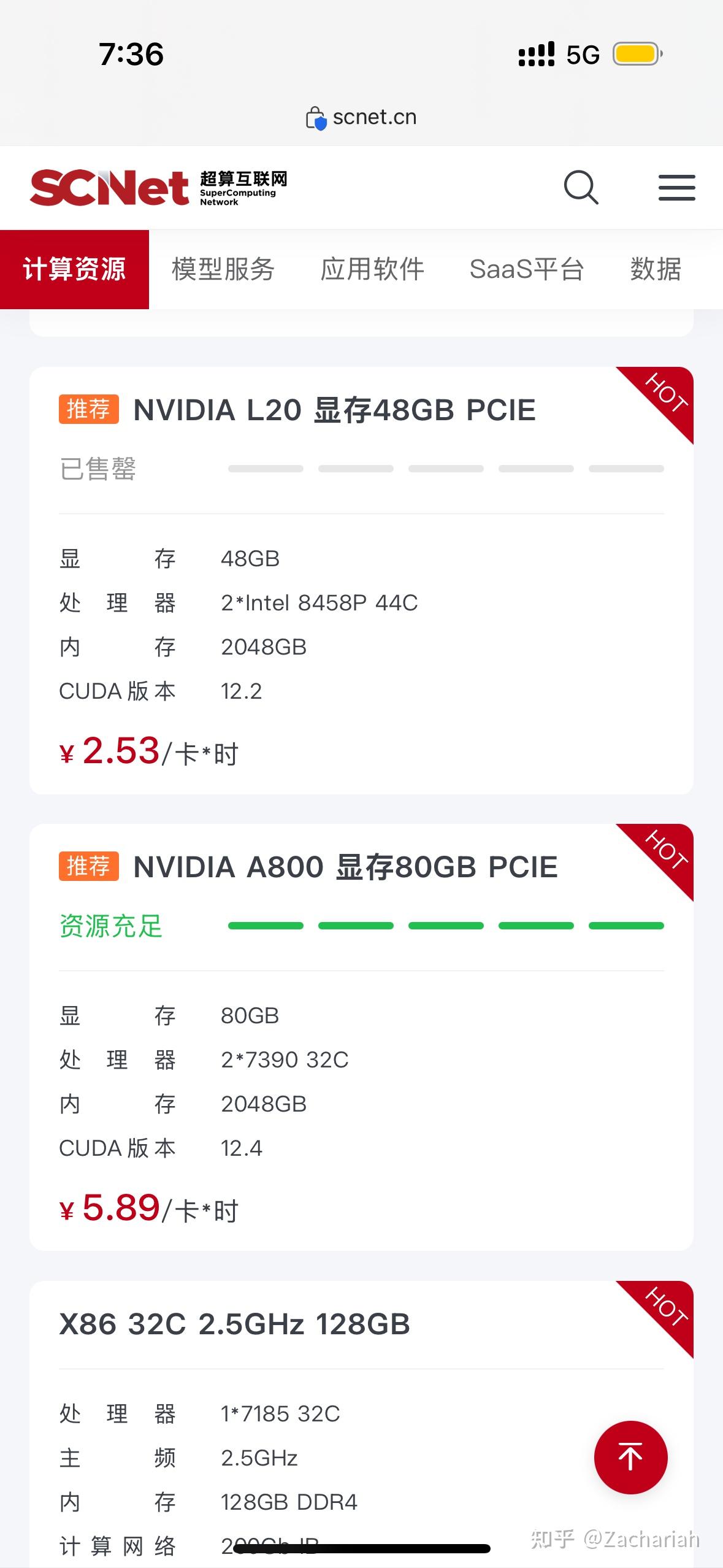Tap the green 资源充足 availability bar

pyautogui.click(x=446, y=926)
